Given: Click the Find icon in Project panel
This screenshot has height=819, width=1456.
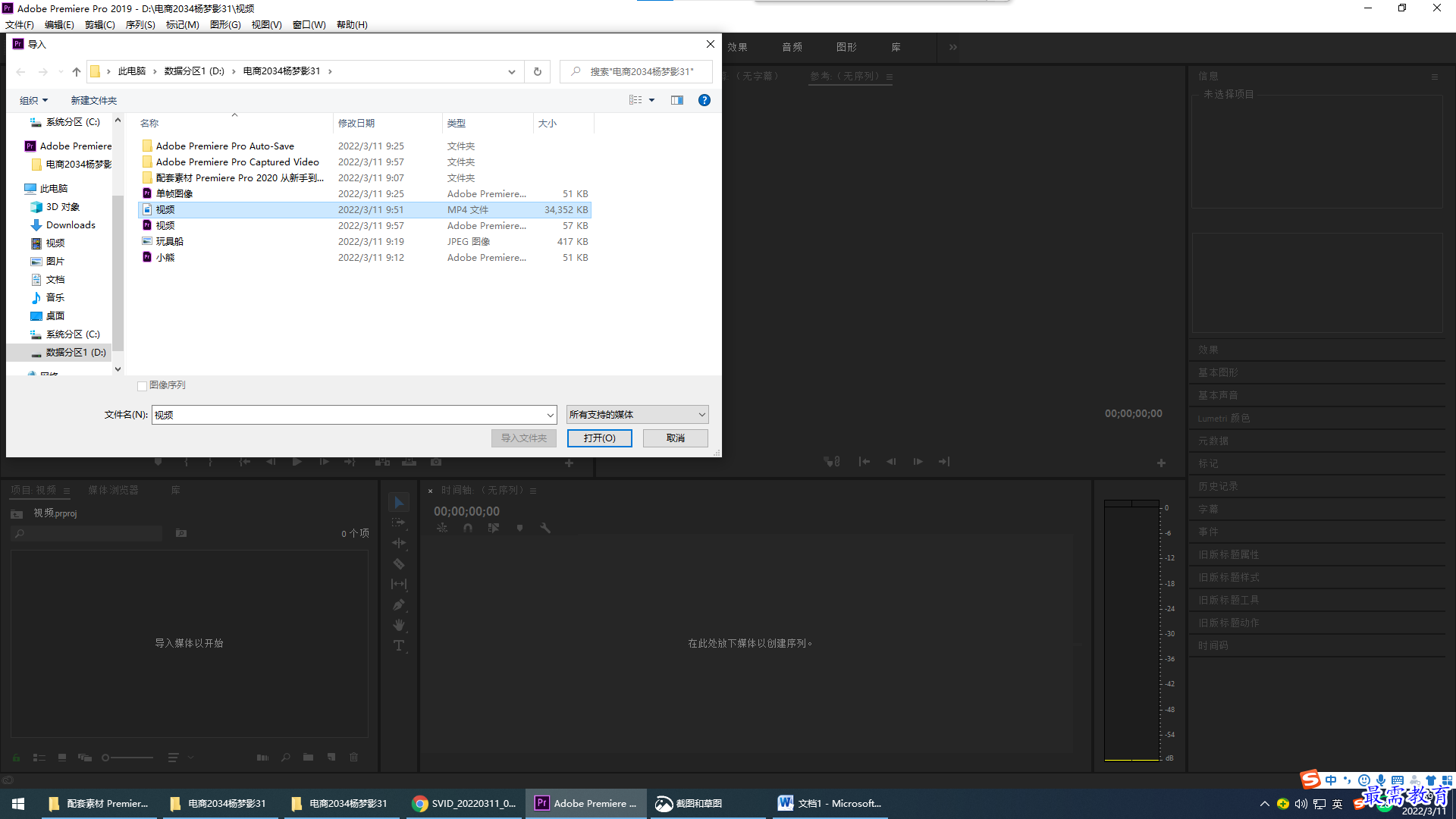Looking at the screenshot, I should click(x=286, y=757).
